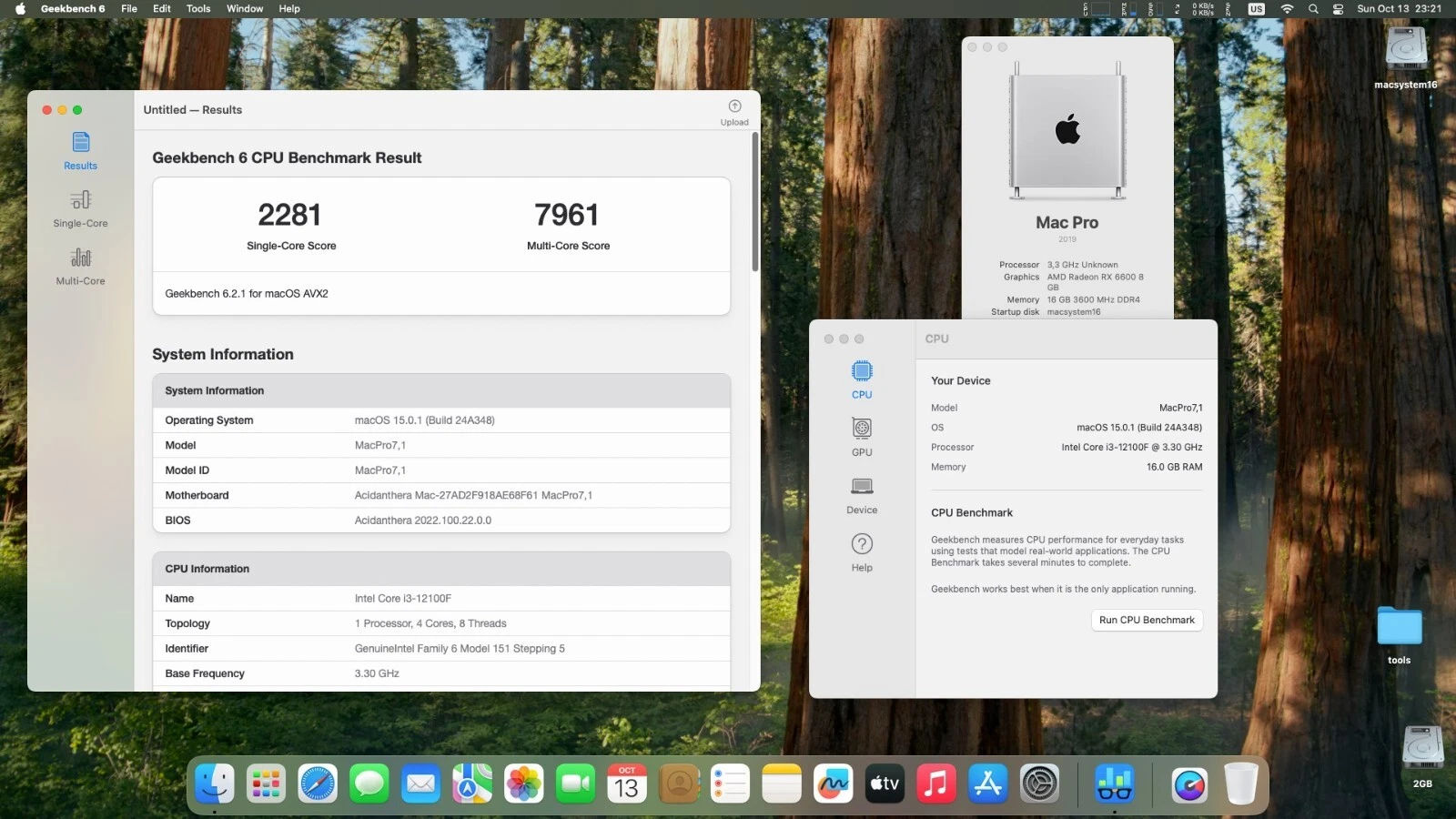Open Control Center in the menu bar

coord(1338,9)
